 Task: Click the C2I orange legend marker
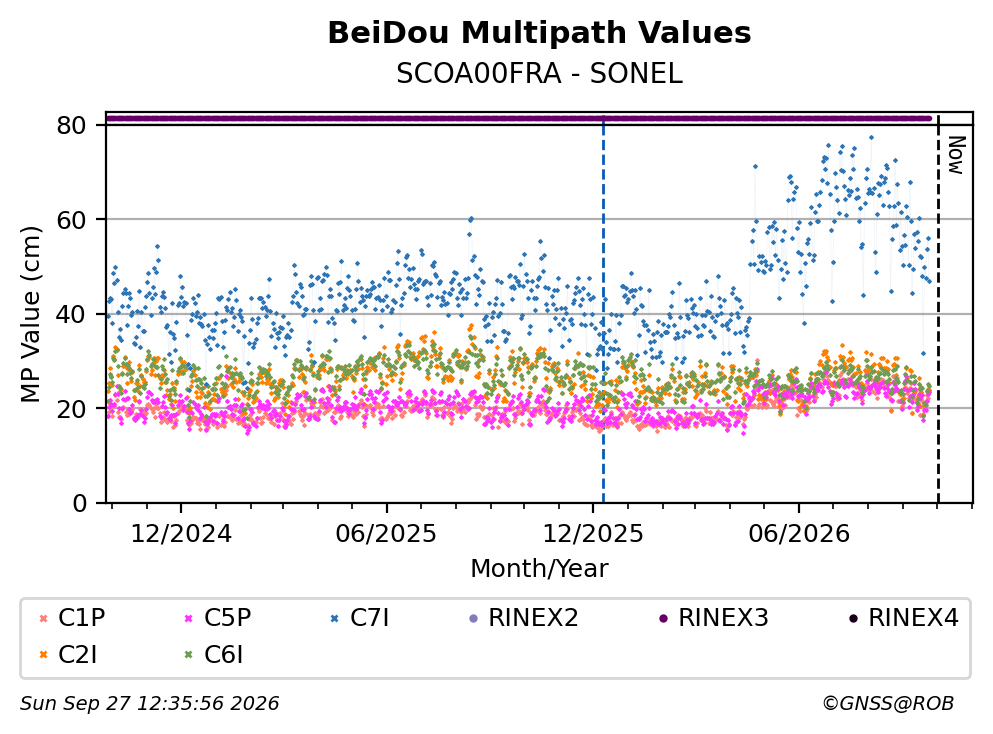click(43, 655)
